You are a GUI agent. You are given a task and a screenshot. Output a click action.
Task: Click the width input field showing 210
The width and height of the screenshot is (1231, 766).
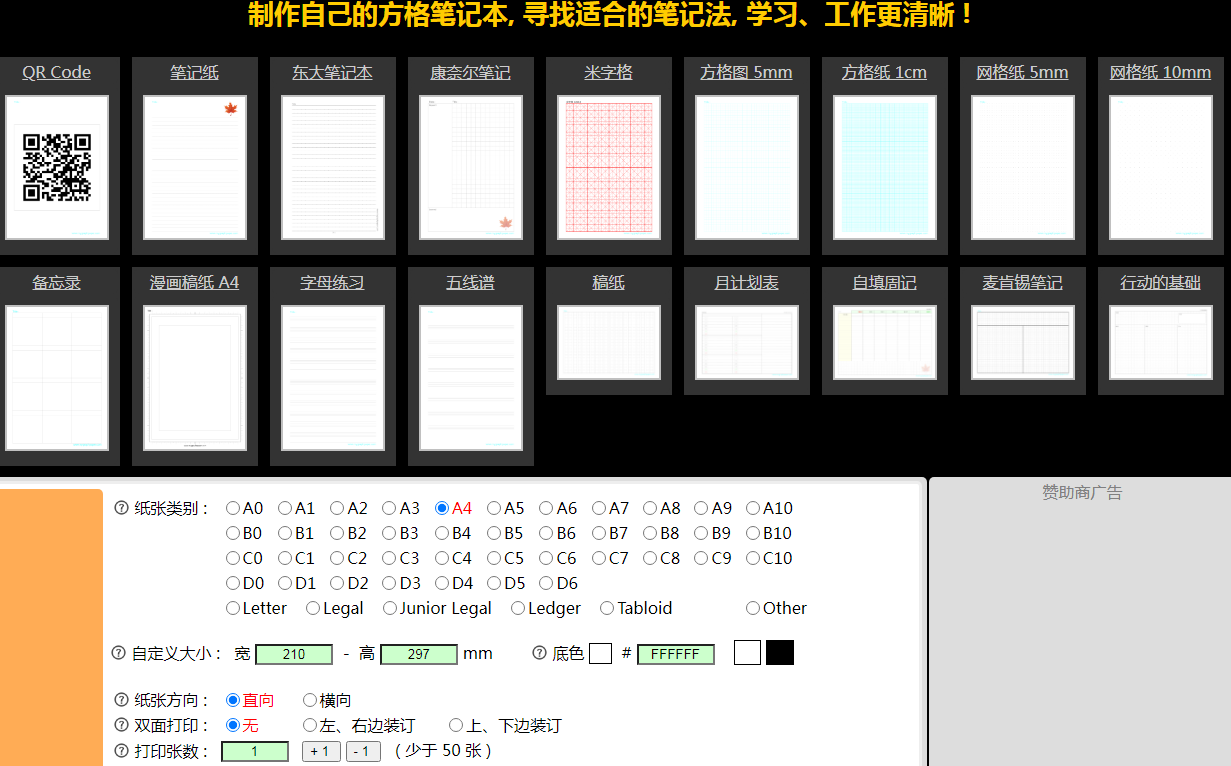tap(294, 654)
